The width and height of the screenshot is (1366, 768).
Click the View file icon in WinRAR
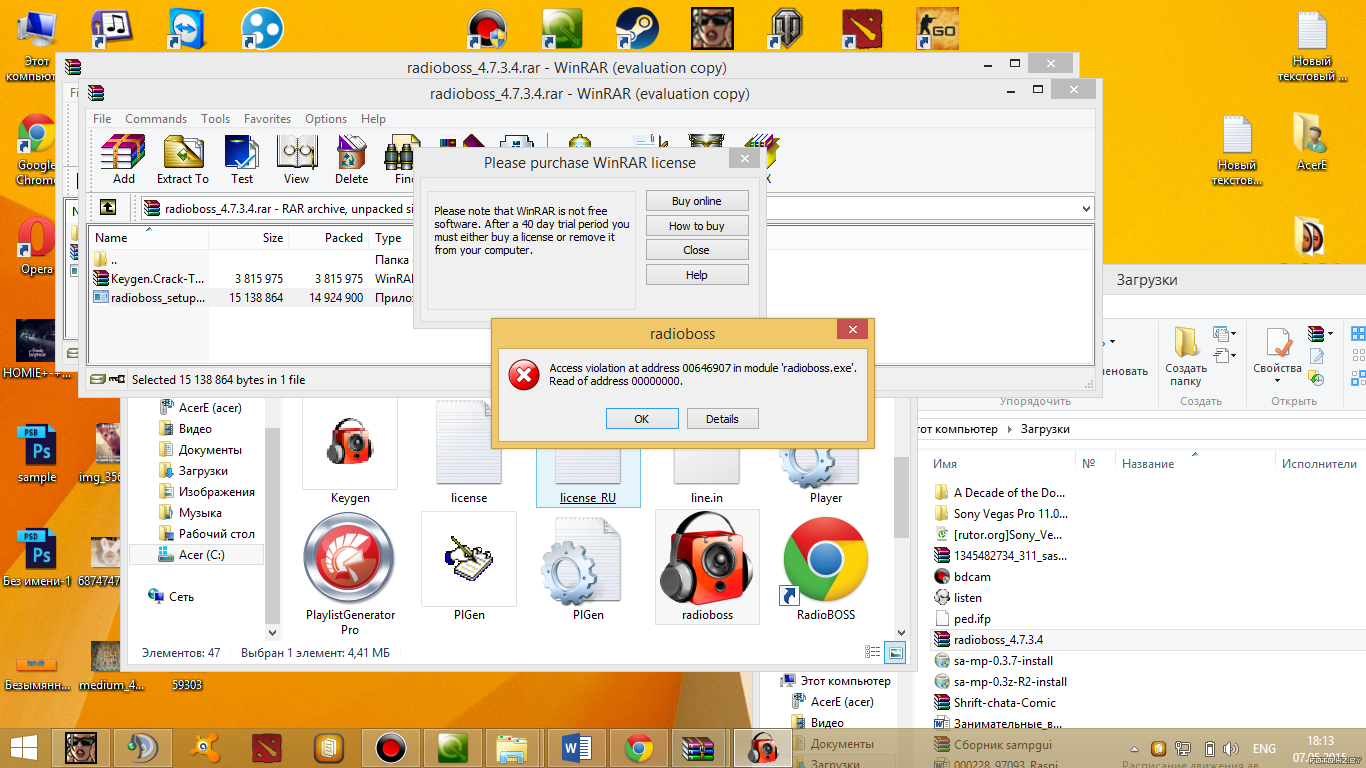296,160
